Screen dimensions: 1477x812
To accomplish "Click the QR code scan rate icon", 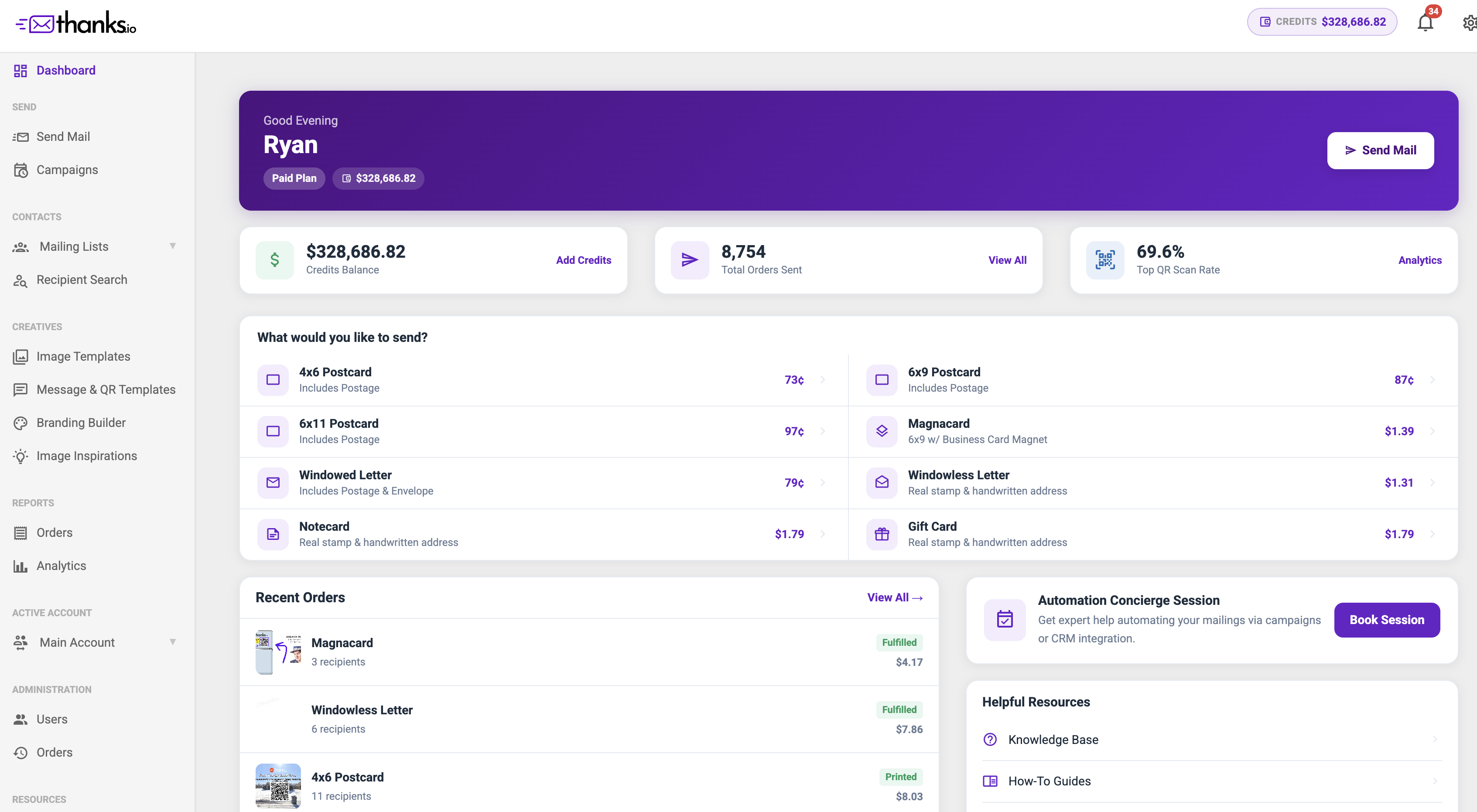I will point(1105,259).
